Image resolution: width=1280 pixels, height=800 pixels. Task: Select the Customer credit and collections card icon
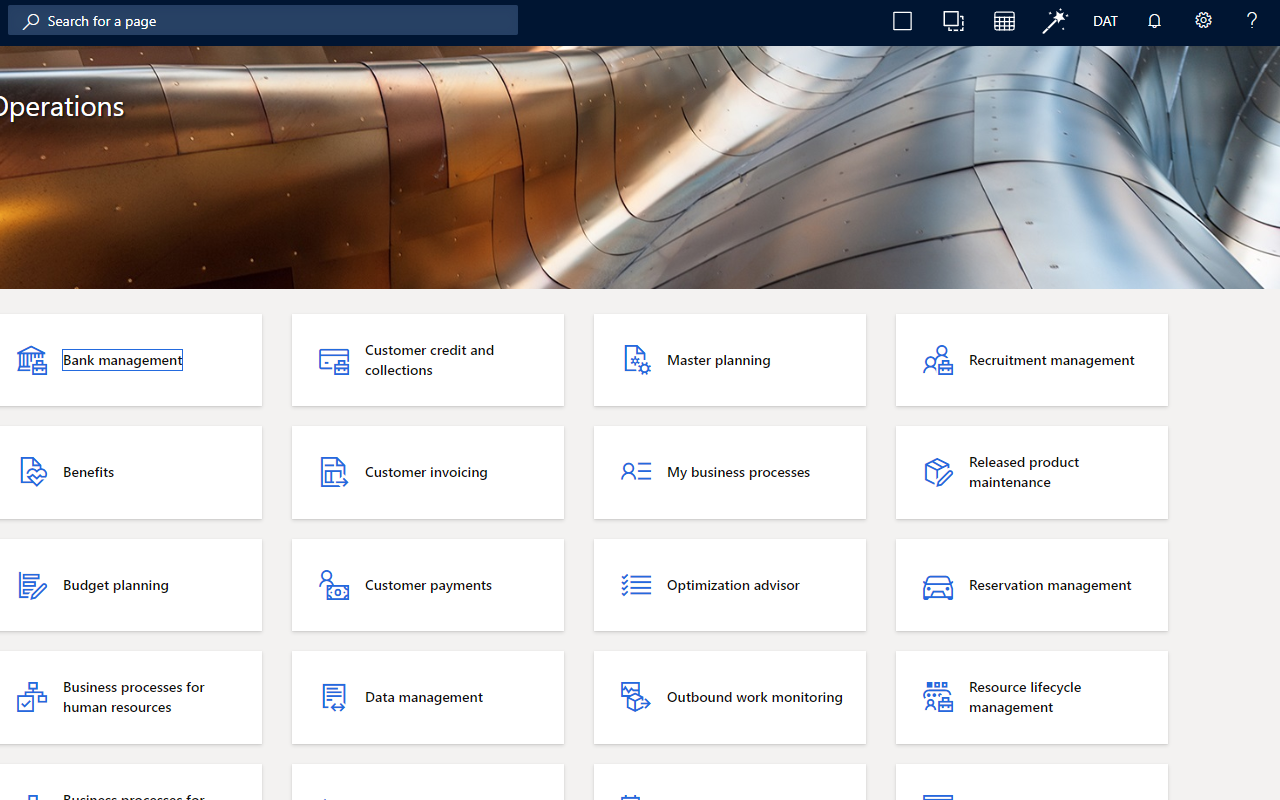334,360
